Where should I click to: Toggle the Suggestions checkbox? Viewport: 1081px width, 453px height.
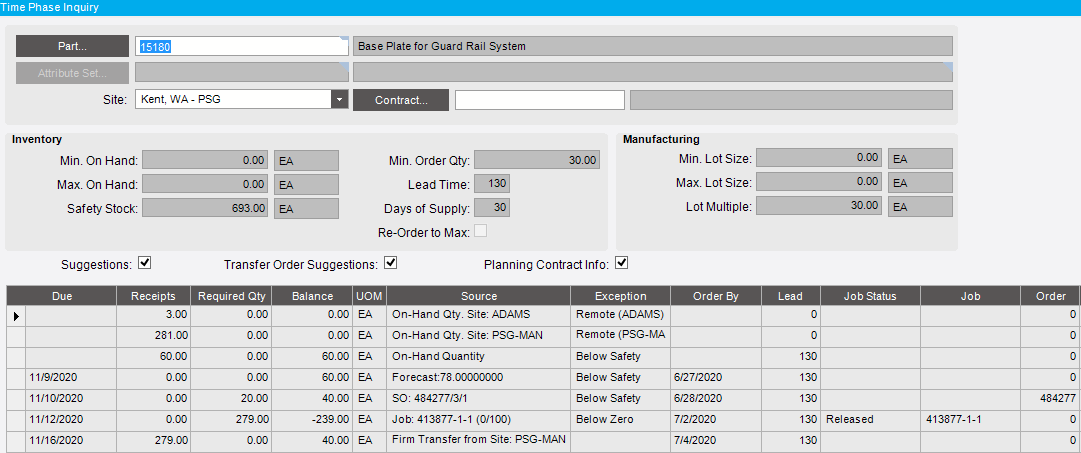(145, 263)
